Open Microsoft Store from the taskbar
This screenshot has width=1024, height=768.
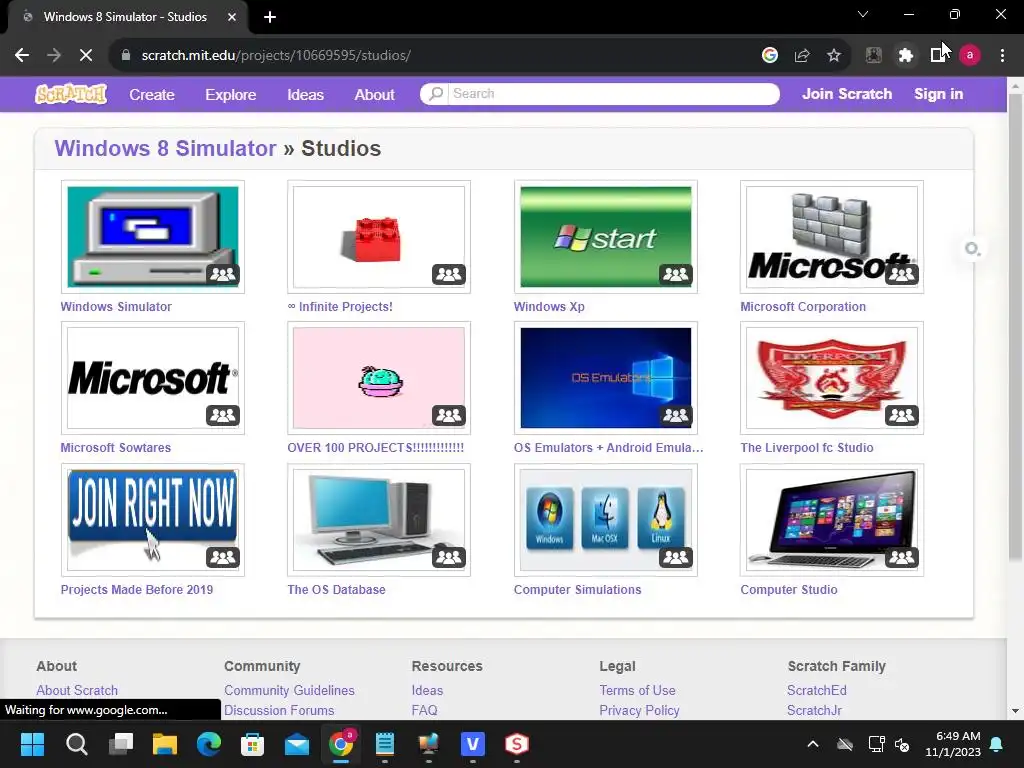(x=253, y=744)
